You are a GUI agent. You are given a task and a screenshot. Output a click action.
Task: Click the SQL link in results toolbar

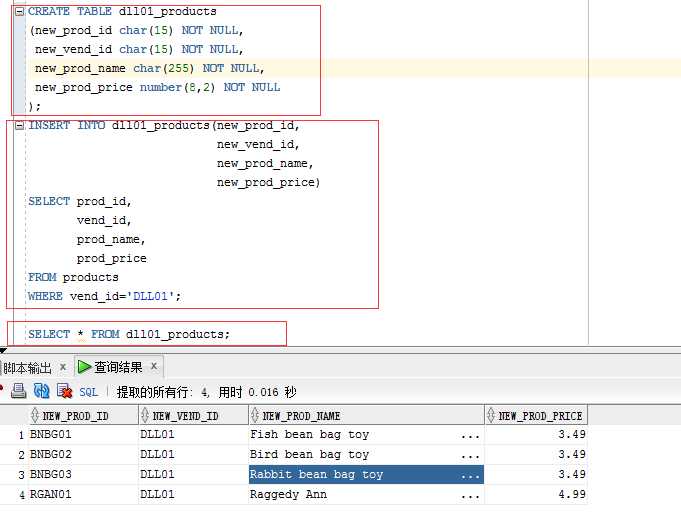(88, 392)
